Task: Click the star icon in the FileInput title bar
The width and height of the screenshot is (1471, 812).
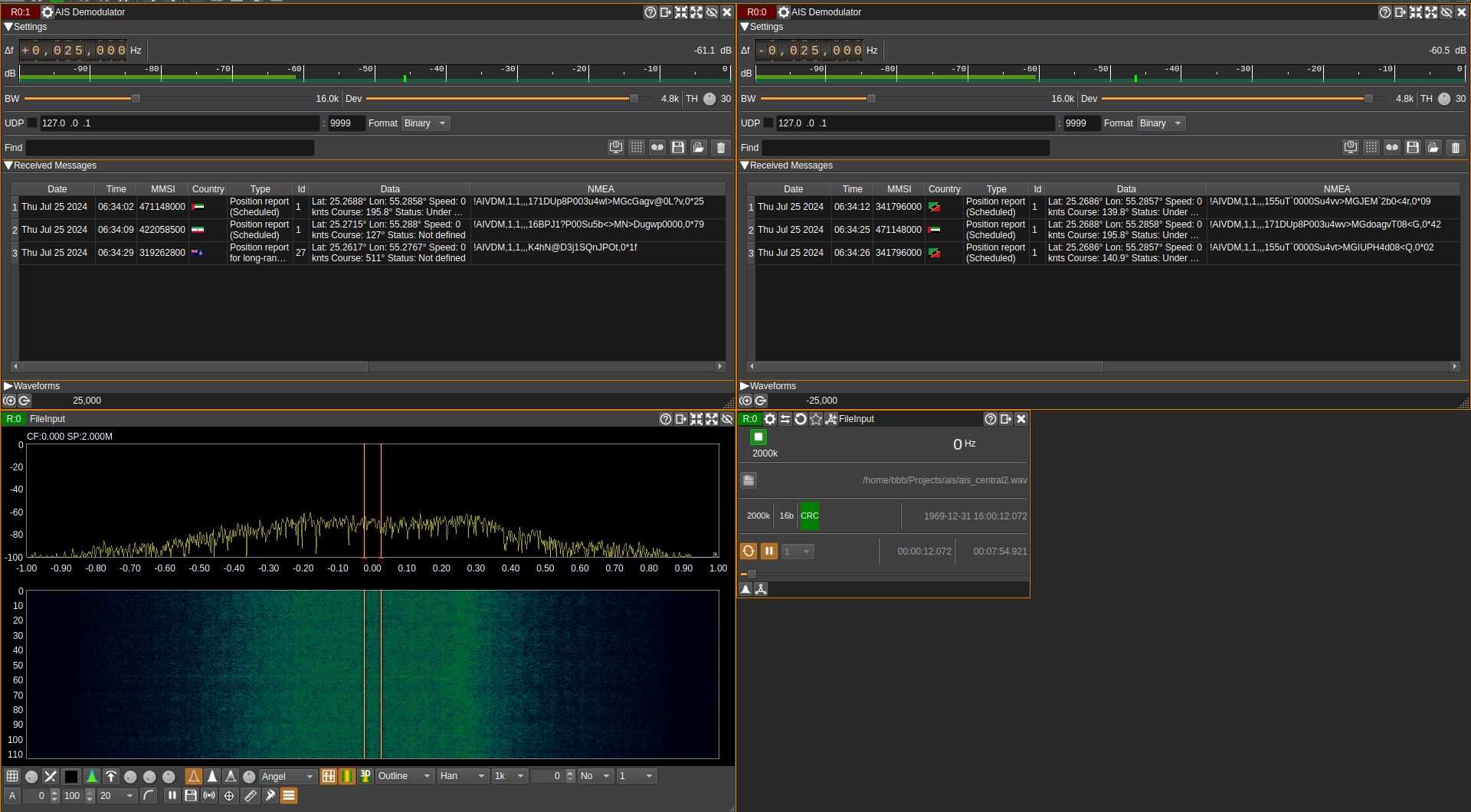Action: pos(816,419)
